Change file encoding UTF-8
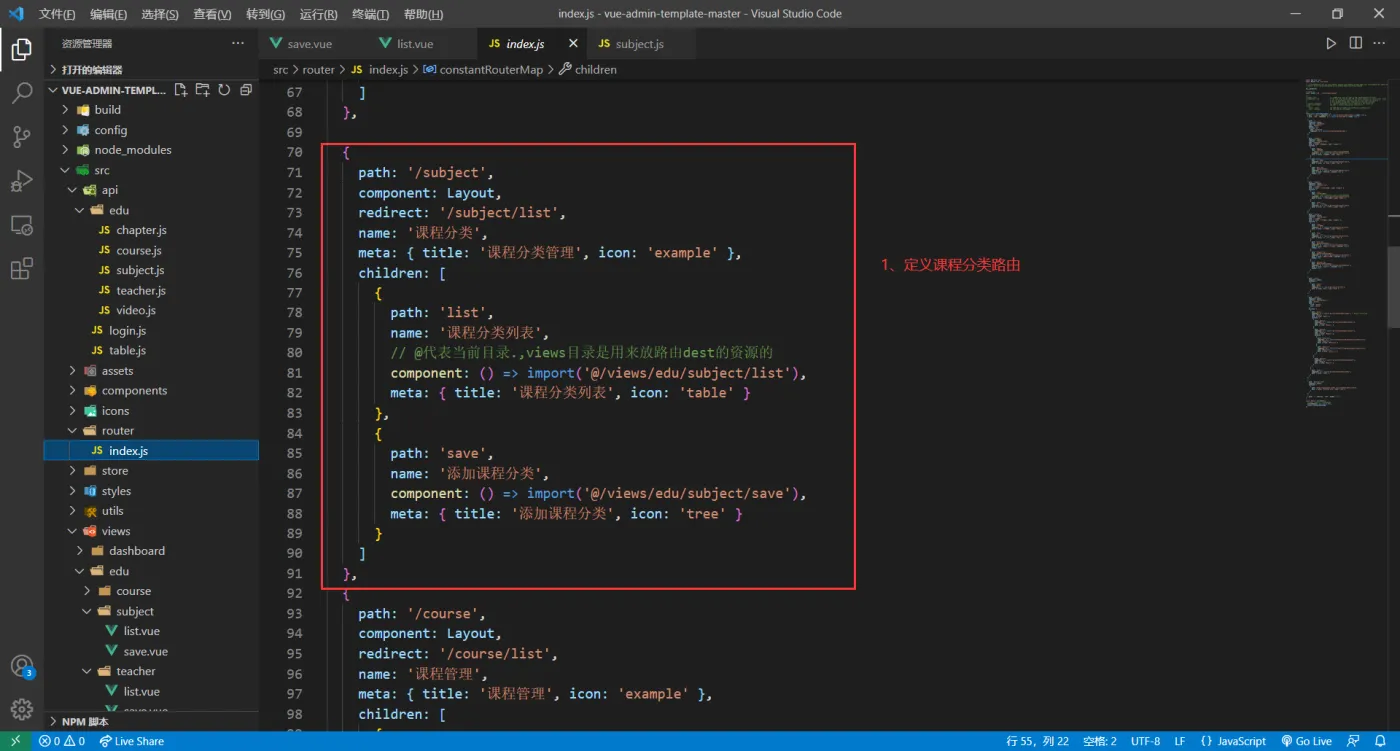The height and width of the screenshot is (751, 1400). [x=1145, y=741]
